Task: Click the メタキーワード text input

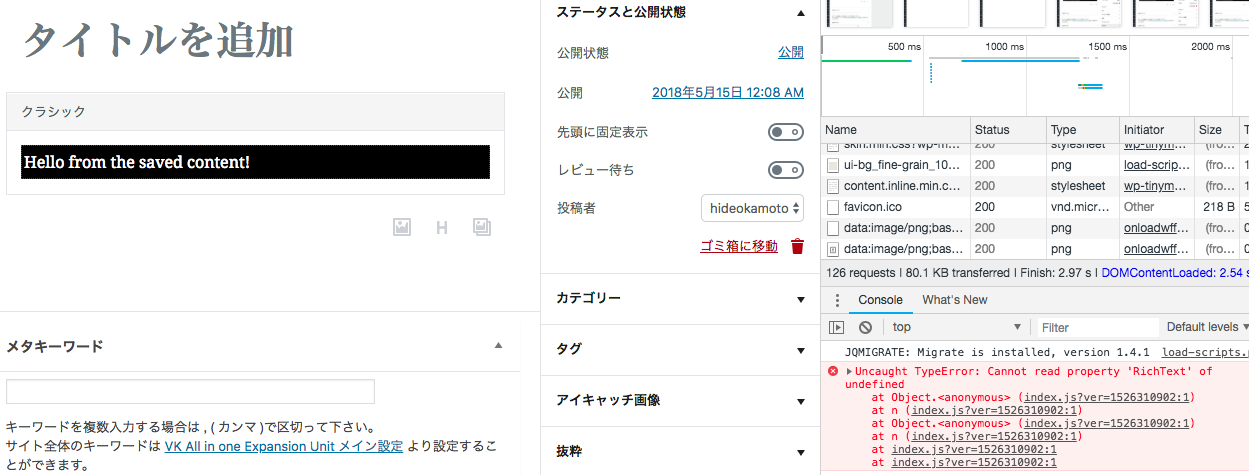Action: [190, 392]
